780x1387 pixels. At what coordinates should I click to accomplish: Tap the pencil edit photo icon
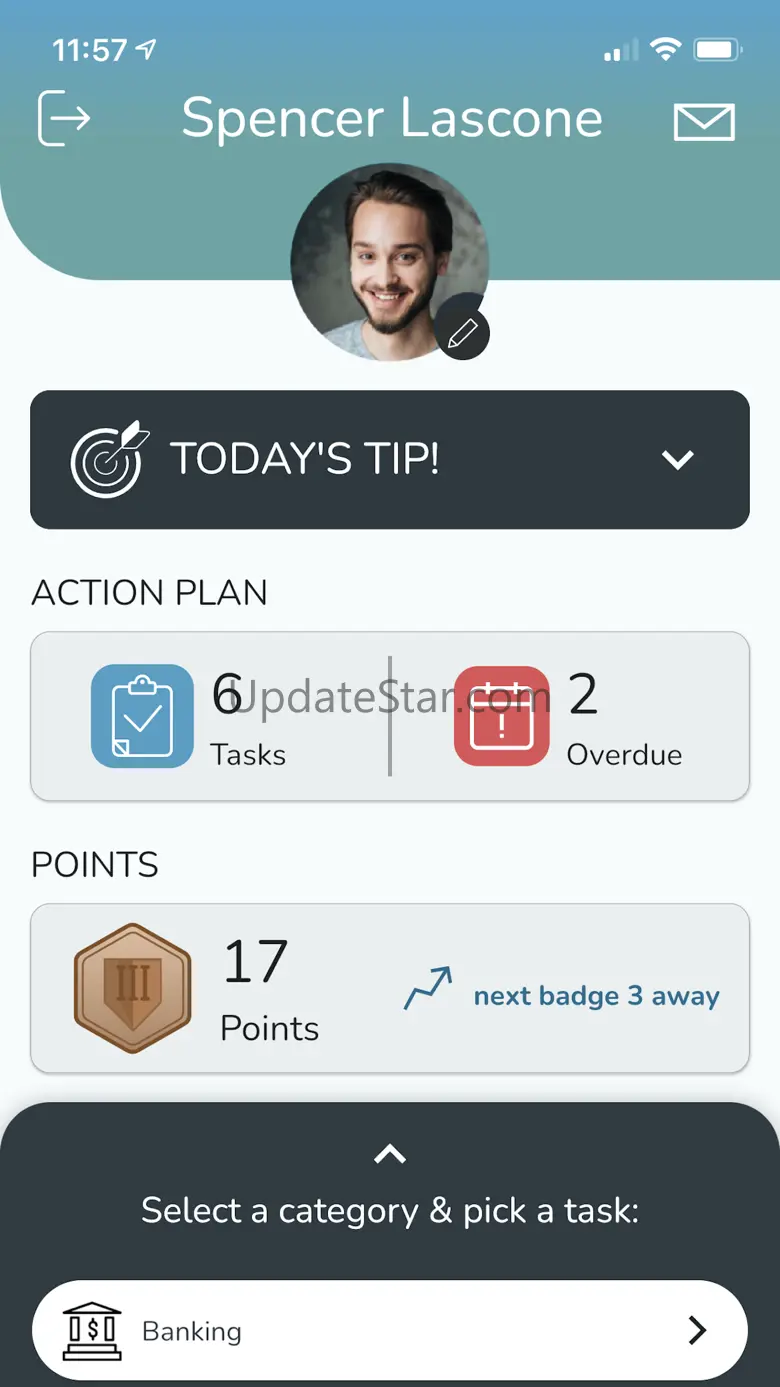(462, 333)
